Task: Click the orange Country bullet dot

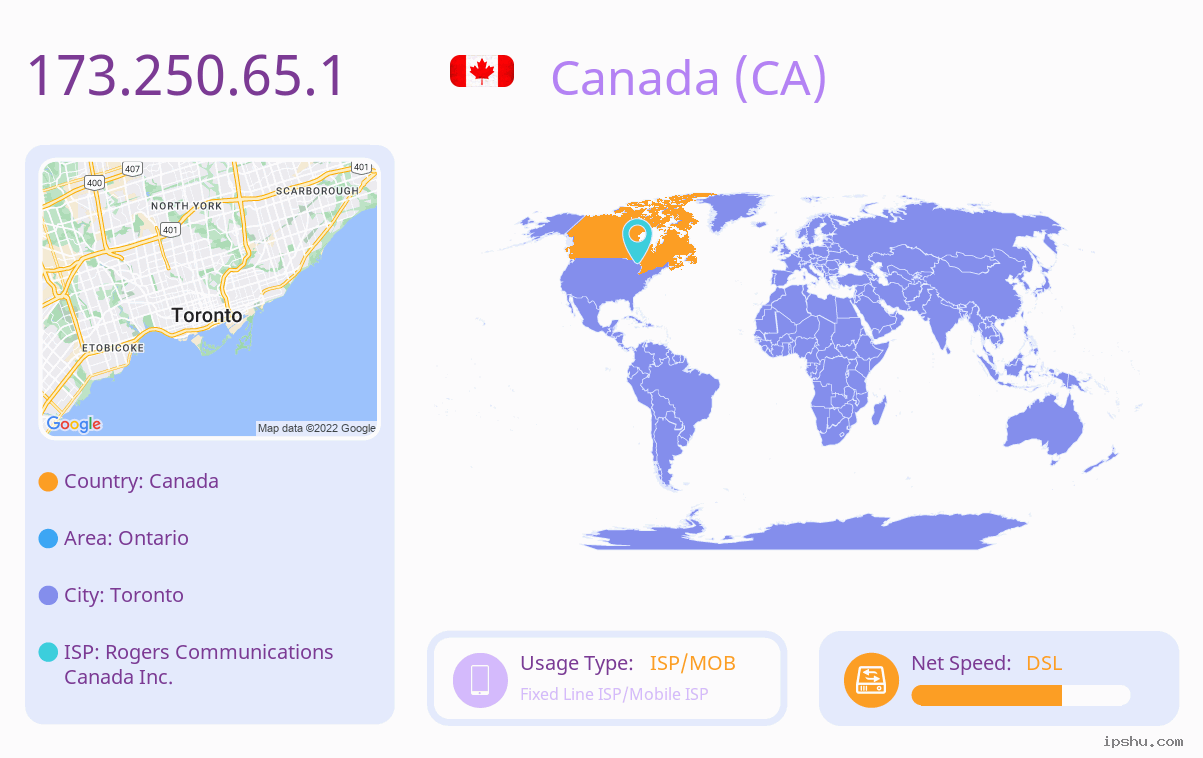Action: point(48,482)
